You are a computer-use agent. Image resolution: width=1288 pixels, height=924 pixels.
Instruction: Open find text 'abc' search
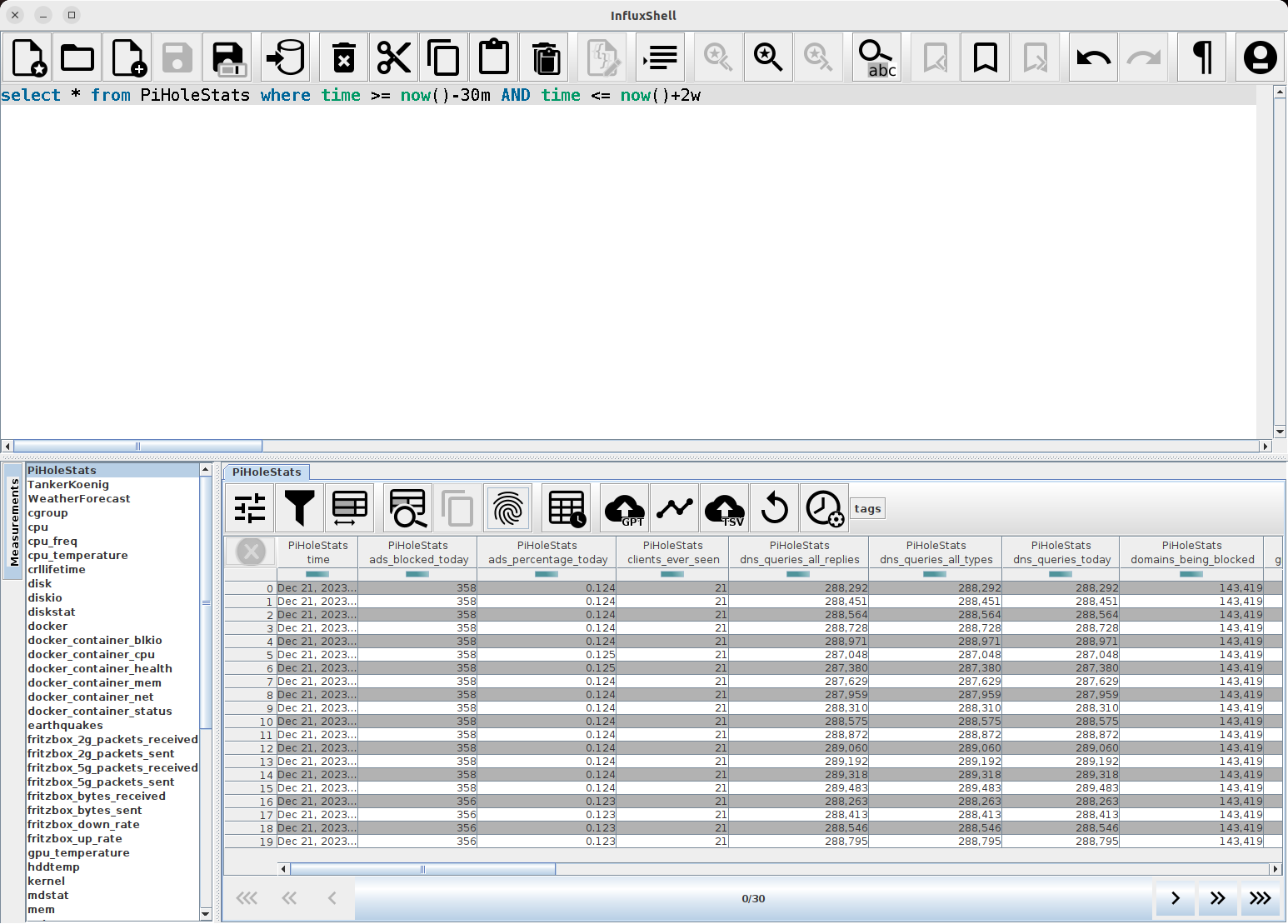pos(877,57)
